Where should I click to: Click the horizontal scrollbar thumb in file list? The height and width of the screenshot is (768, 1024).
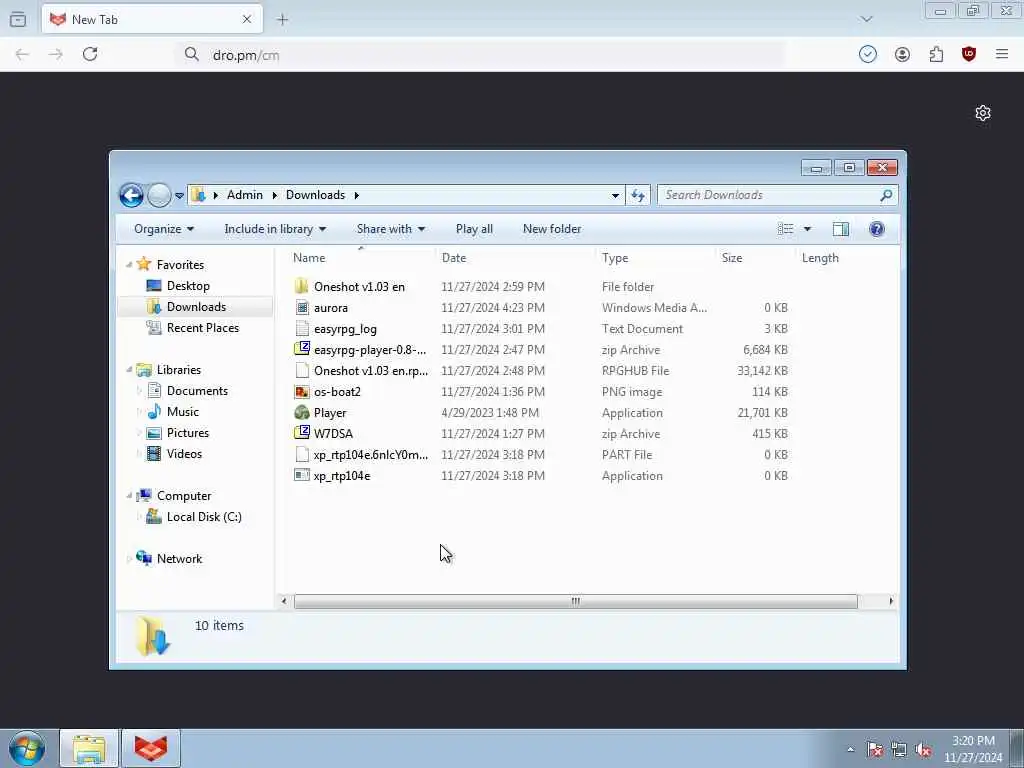pyautogui.click(x=575, y=601)
